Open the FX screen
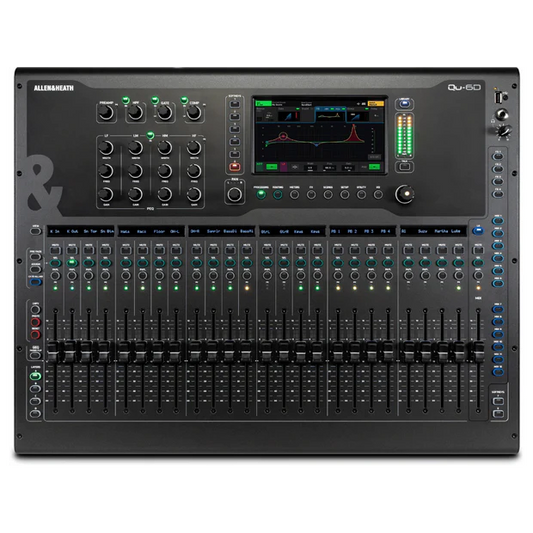This screenshot has height=533, width=533. (x=311, y=194)
